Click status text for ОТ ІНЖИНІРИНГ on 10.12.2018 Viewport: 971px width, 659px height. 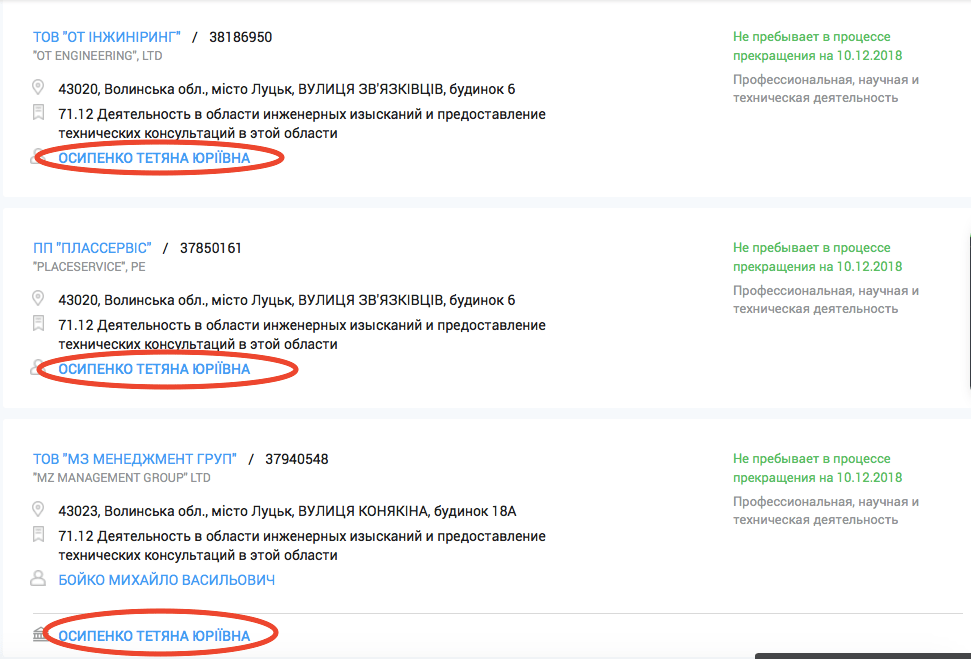(x=817, y=46)
